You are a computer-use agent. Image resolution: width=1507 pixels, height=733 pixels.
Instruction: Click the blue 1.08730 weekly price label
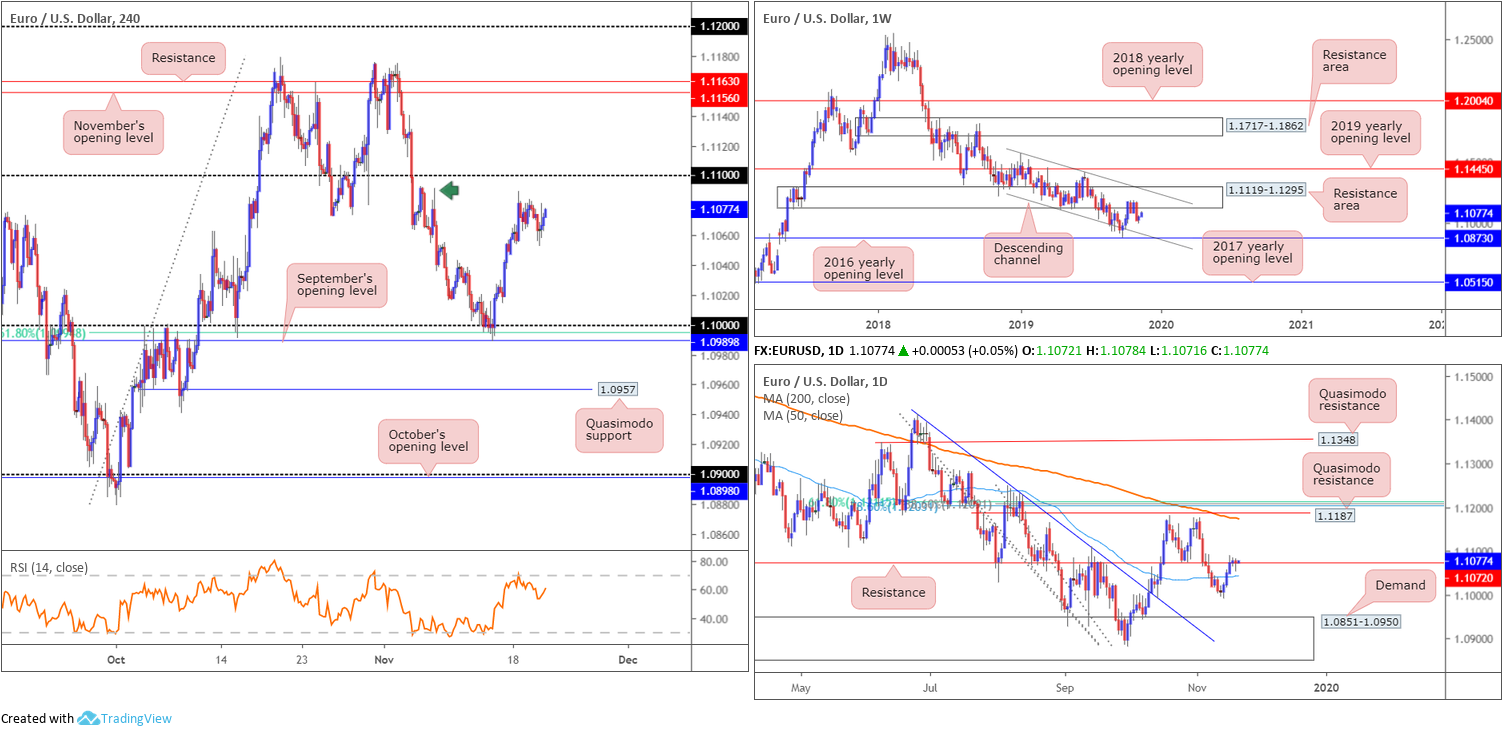tap(1473, 238)
